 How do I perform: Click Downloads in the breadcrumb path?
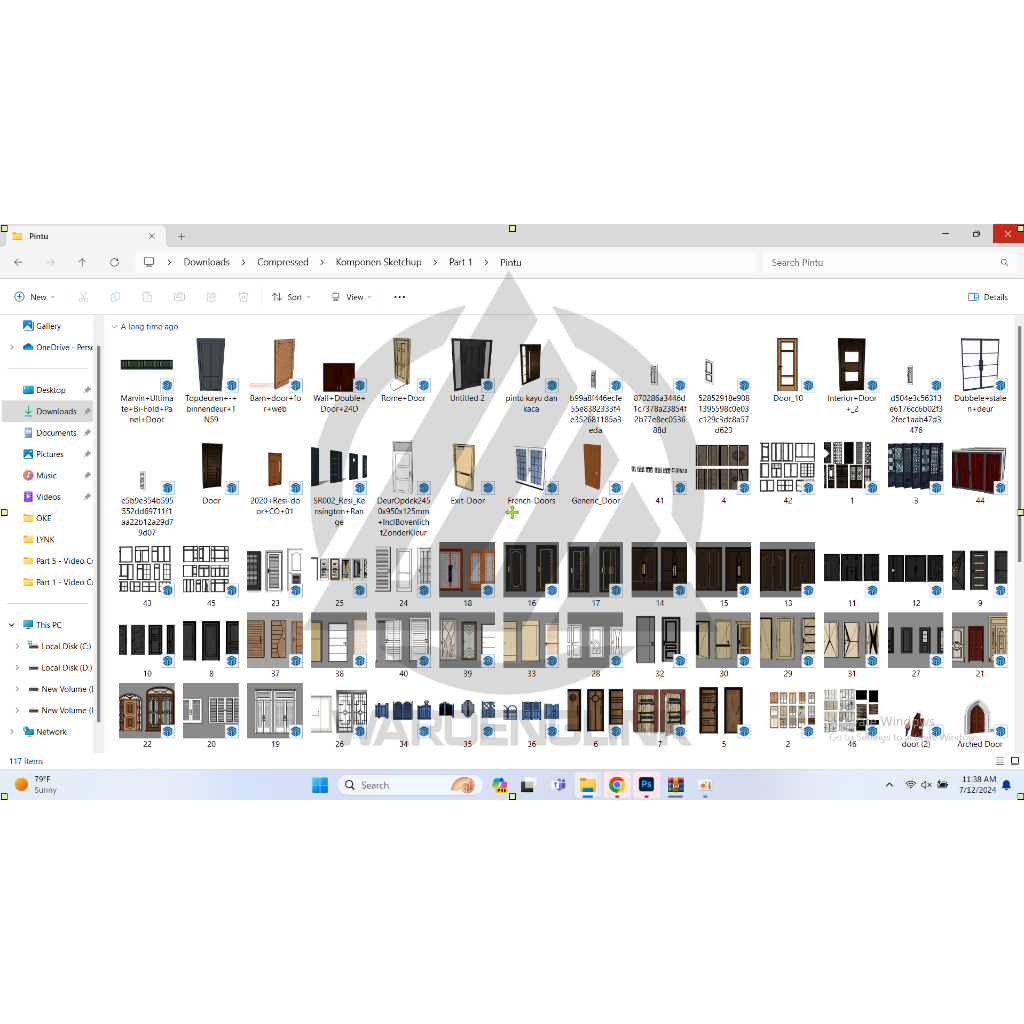coord(206,262)
